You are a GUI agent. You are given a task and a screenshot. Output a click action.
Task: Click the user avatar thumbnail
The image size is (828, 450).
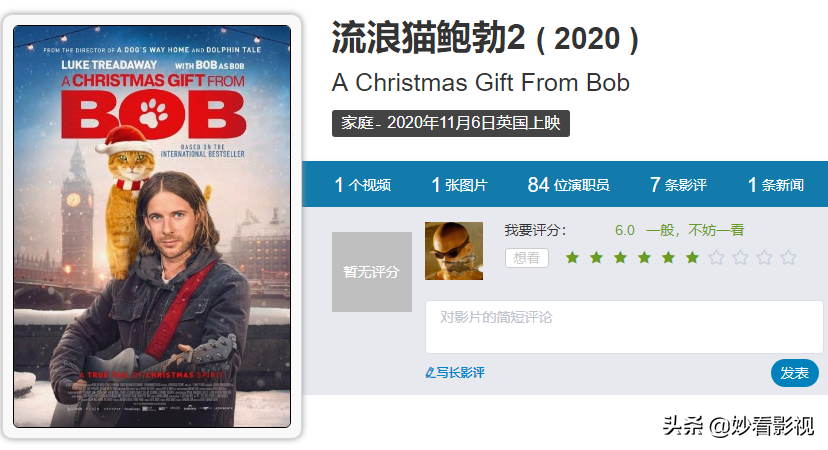pos(454,251)
